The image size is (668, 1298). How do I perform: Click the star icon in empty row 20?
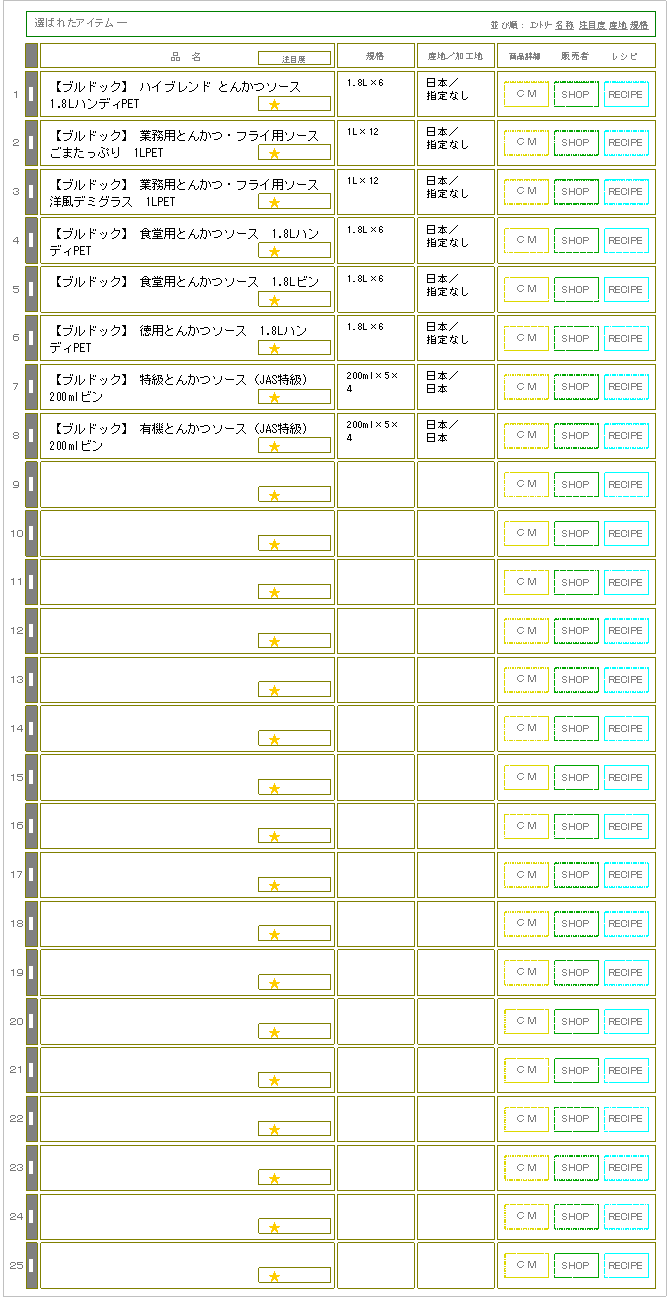point(274,1033)
